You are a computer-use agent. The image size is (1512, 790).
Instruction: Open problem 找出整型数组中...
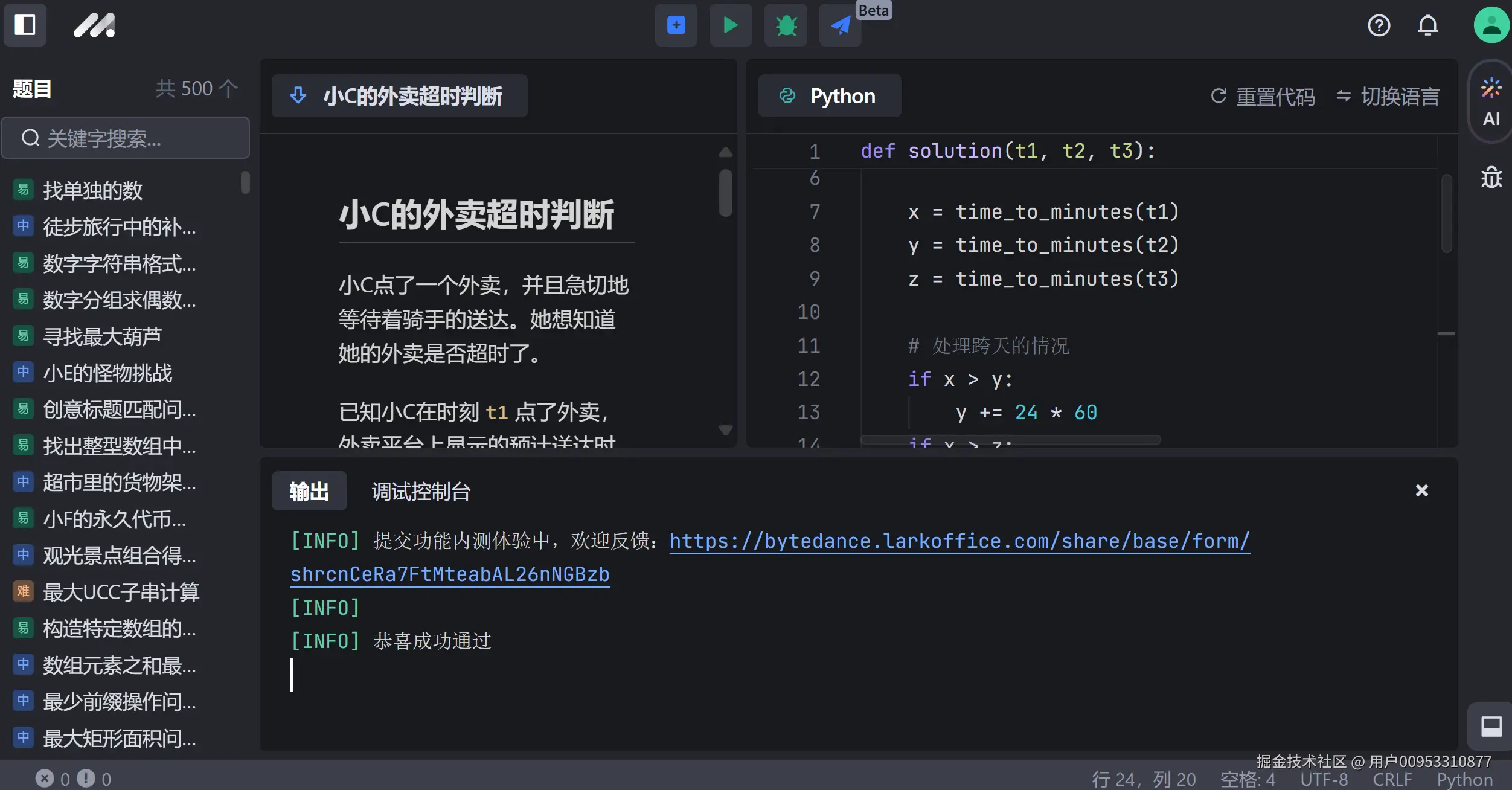coord(119,446)
